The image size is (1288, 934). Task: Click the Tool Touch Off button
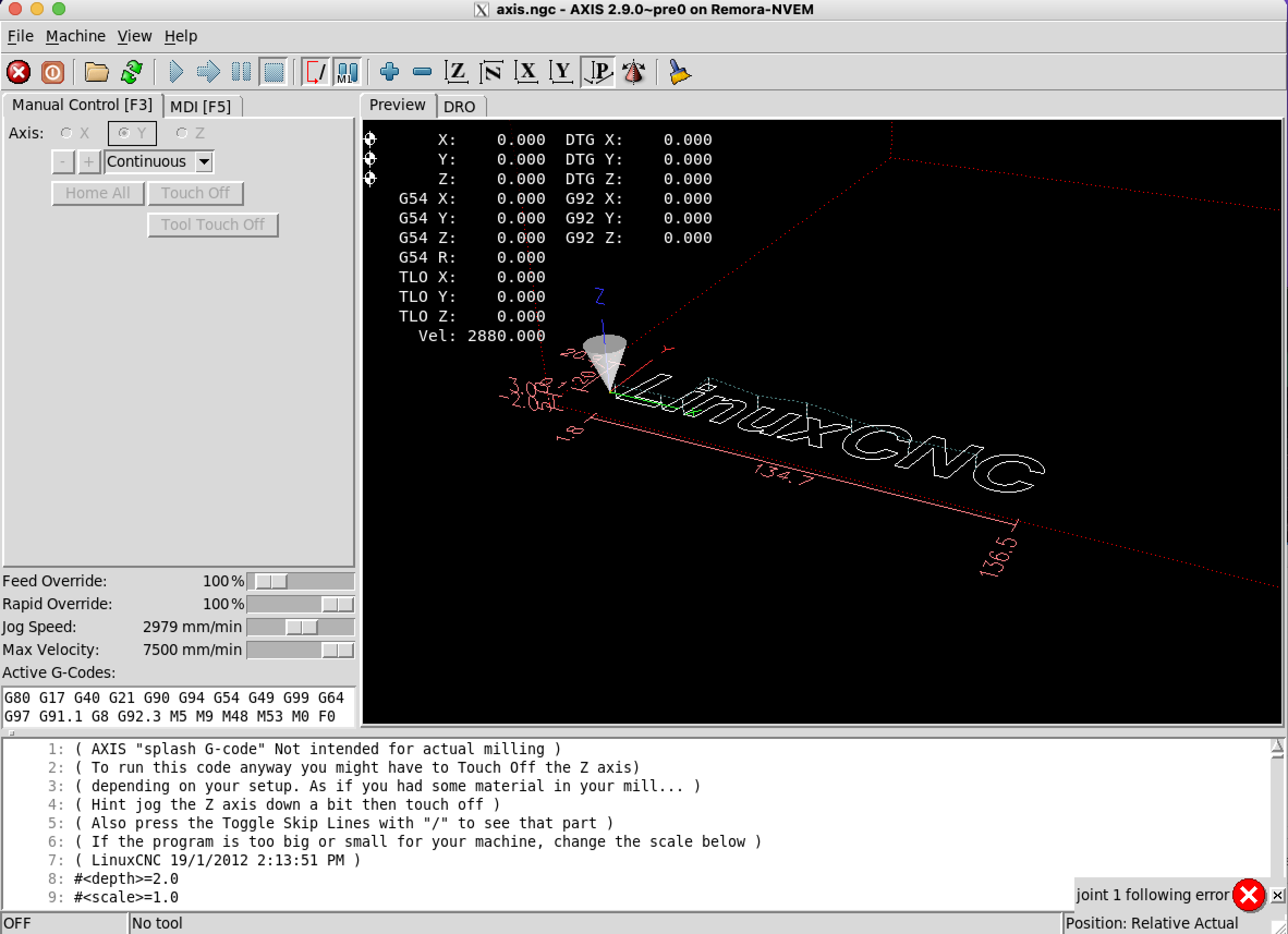pyautogui.click(x=213, y=225)
